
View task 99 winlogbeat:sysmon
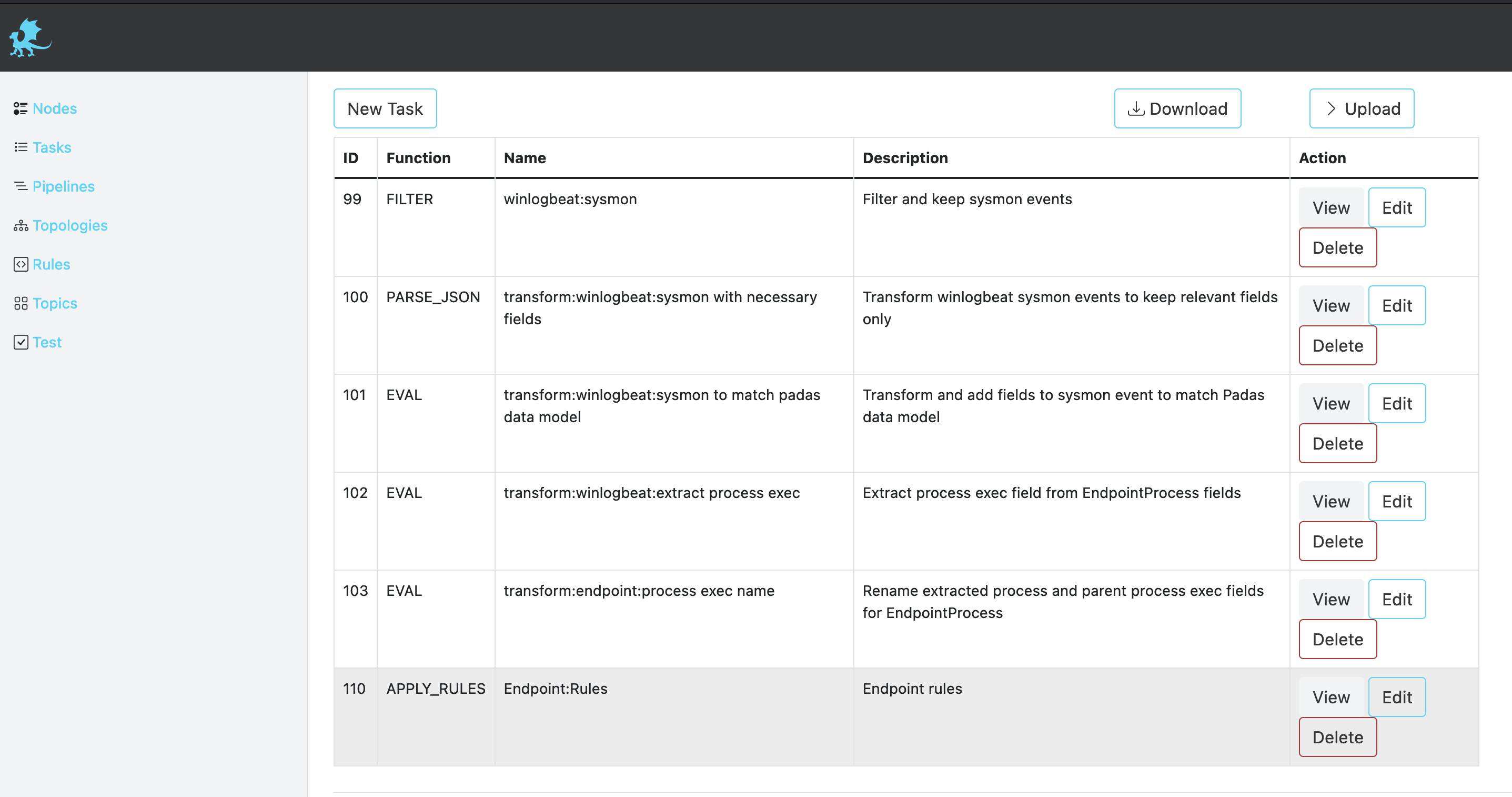[1330, 208]
